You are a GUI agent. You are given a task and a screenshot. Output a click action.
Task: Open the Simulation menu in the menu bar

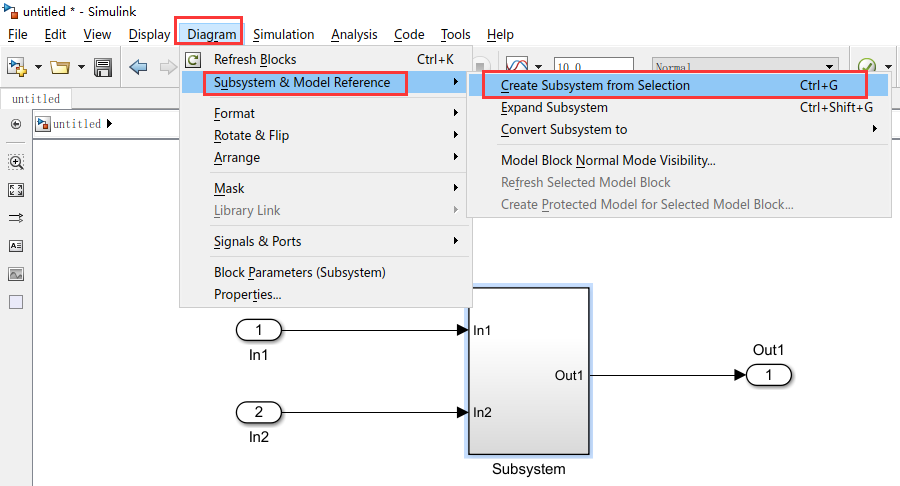tap(284, 34)
